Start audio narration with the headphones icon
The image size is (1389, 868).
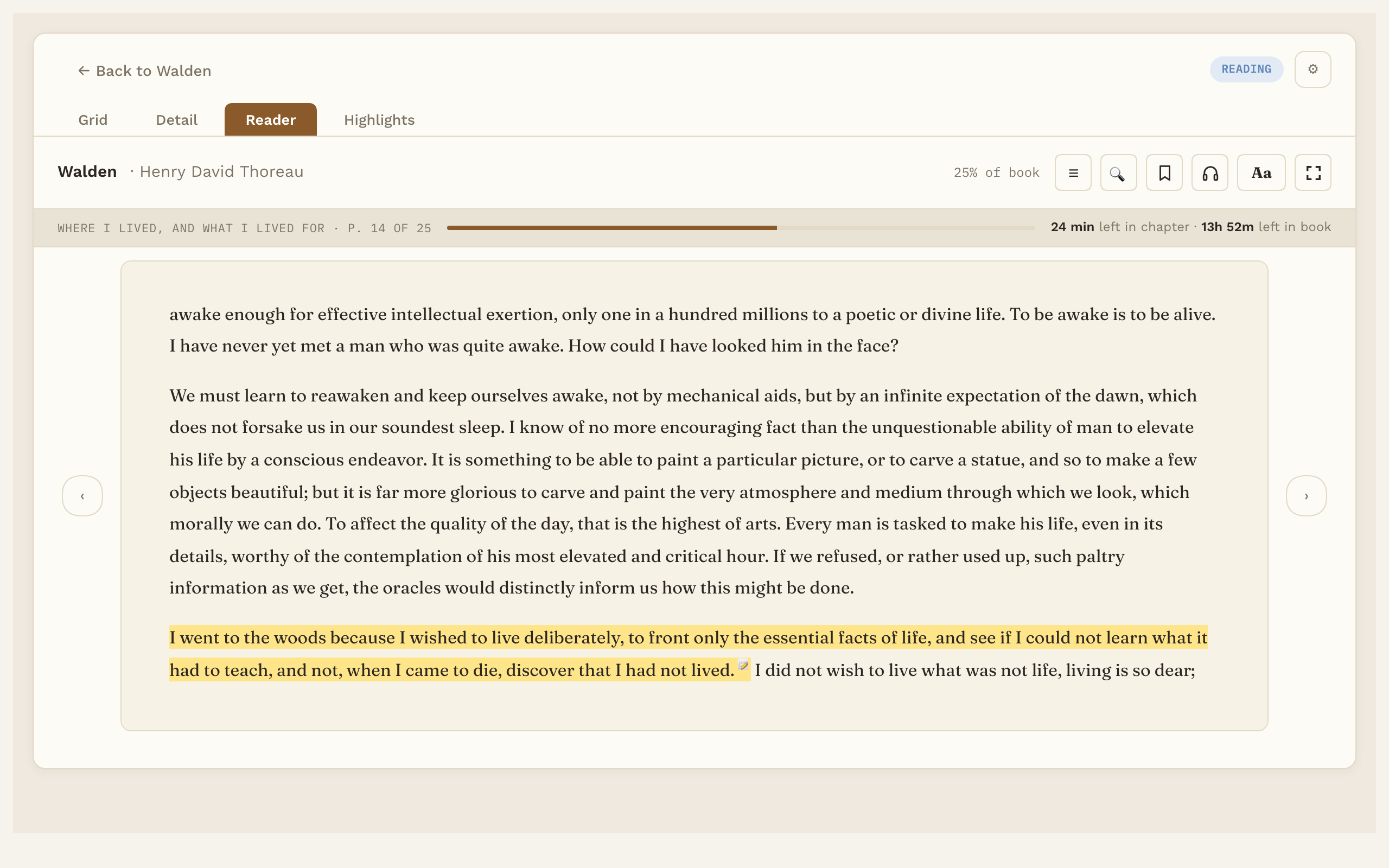pyautogui.click(x=1209, y=173)
